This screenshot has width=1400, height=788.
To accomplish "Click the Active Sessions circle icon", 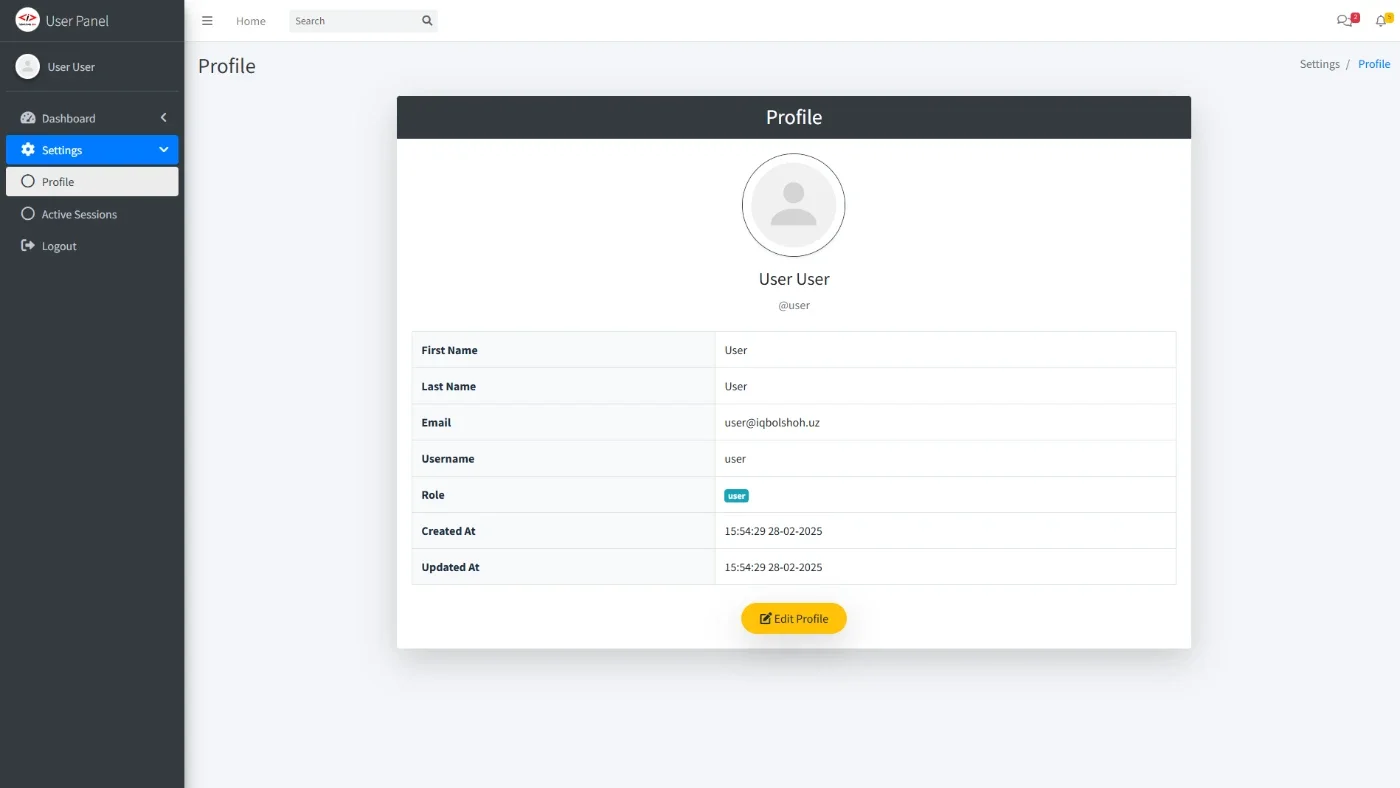I will (x=28, y=214).
